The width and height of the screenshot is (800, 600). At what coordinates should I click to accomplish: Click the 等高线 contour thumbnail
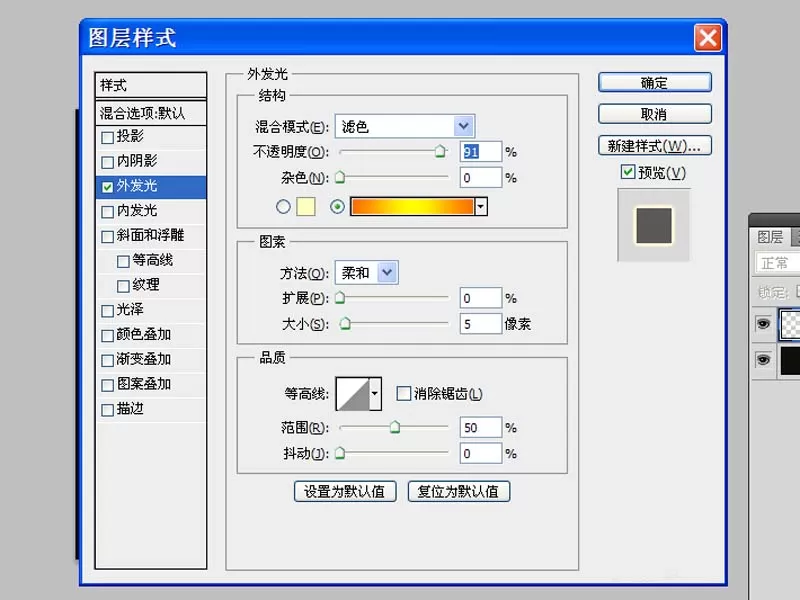[353, 393]
